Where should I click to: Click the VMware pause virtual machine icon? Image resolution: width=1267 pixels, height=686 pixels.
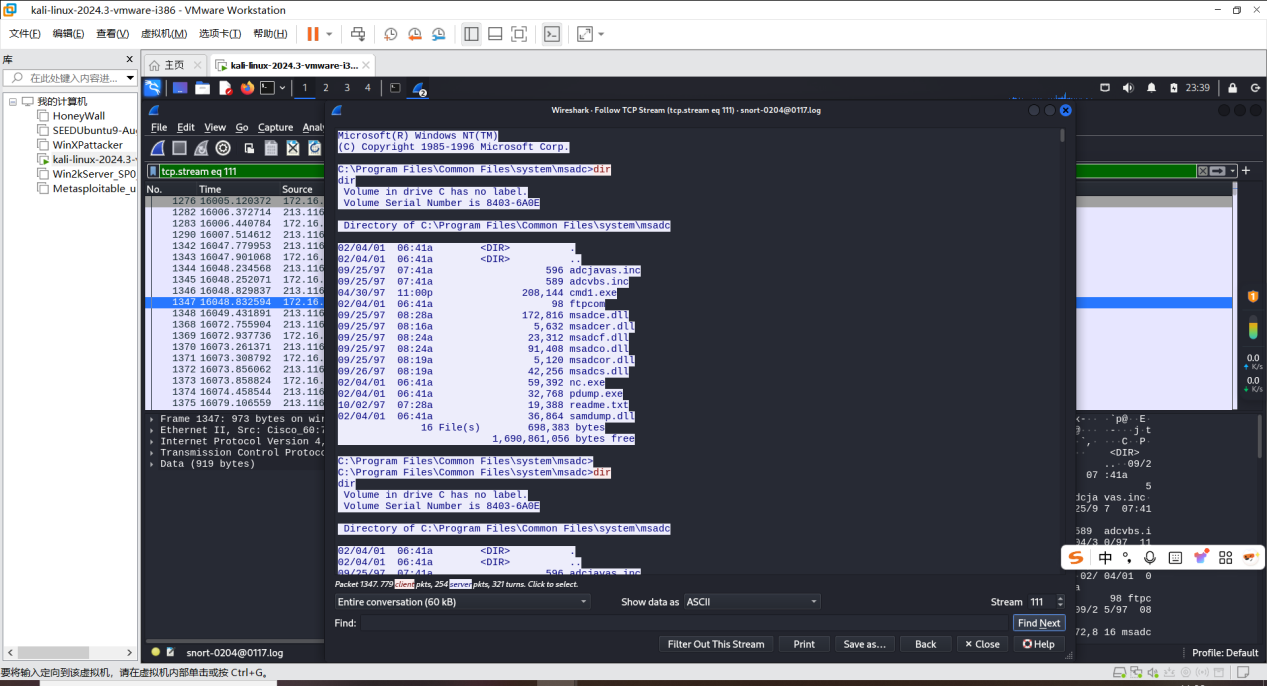(313, 34)
